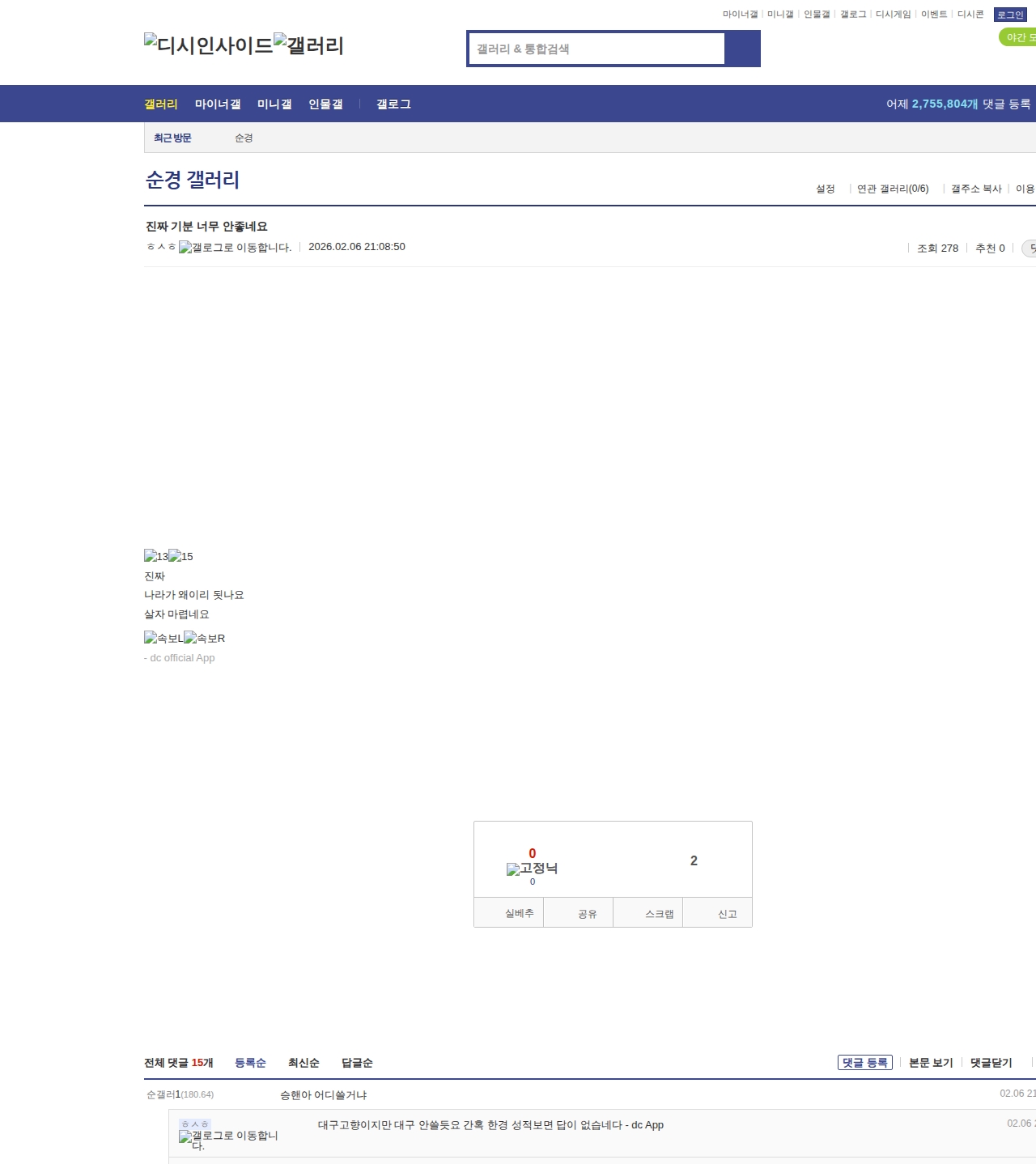Open attached image labeled 15
The image size is (1036, 1164).
tap(180, 556)
